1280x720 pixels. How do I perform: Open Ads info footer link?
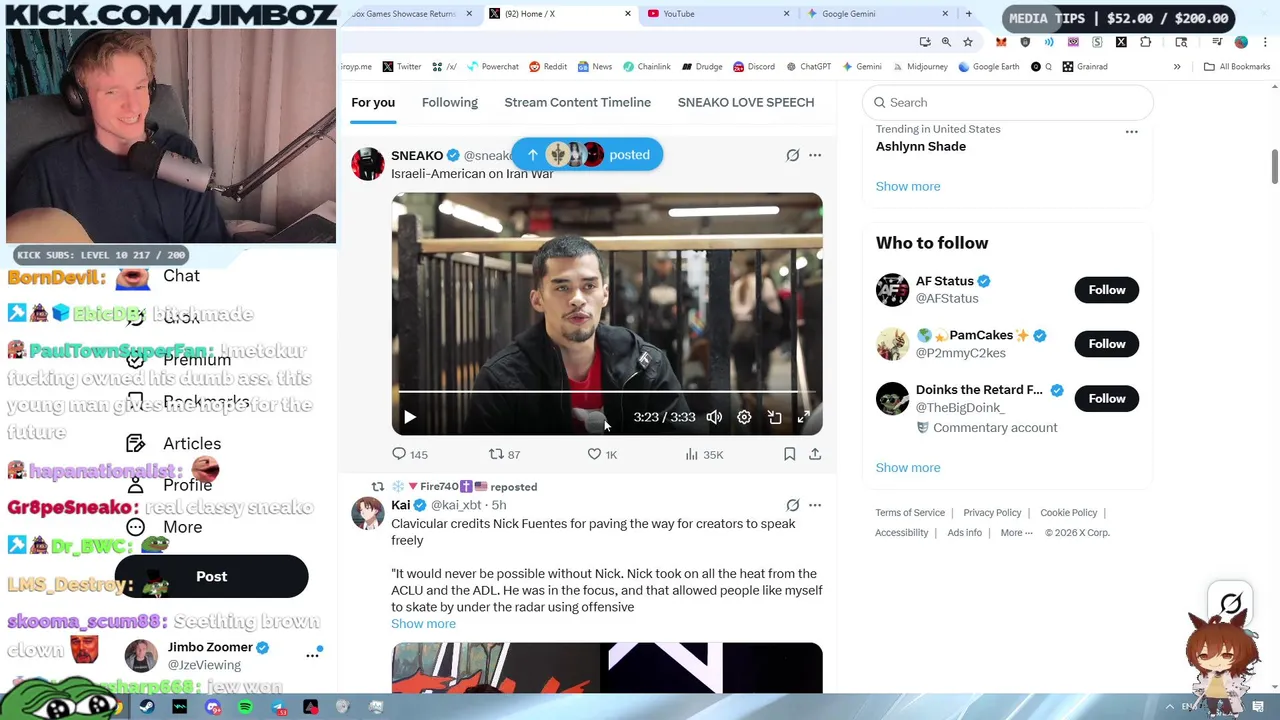964,533
